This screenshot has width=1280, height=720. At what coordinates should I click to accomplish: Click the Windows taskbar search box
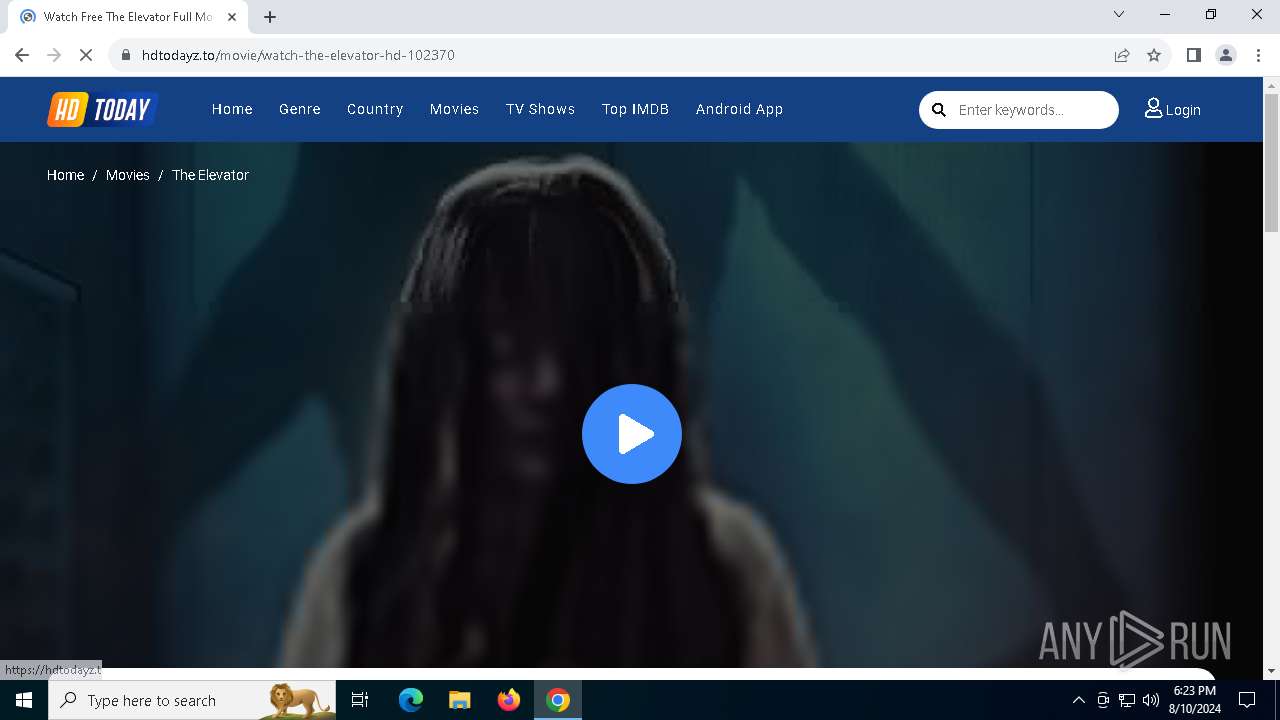click(192, 700)
